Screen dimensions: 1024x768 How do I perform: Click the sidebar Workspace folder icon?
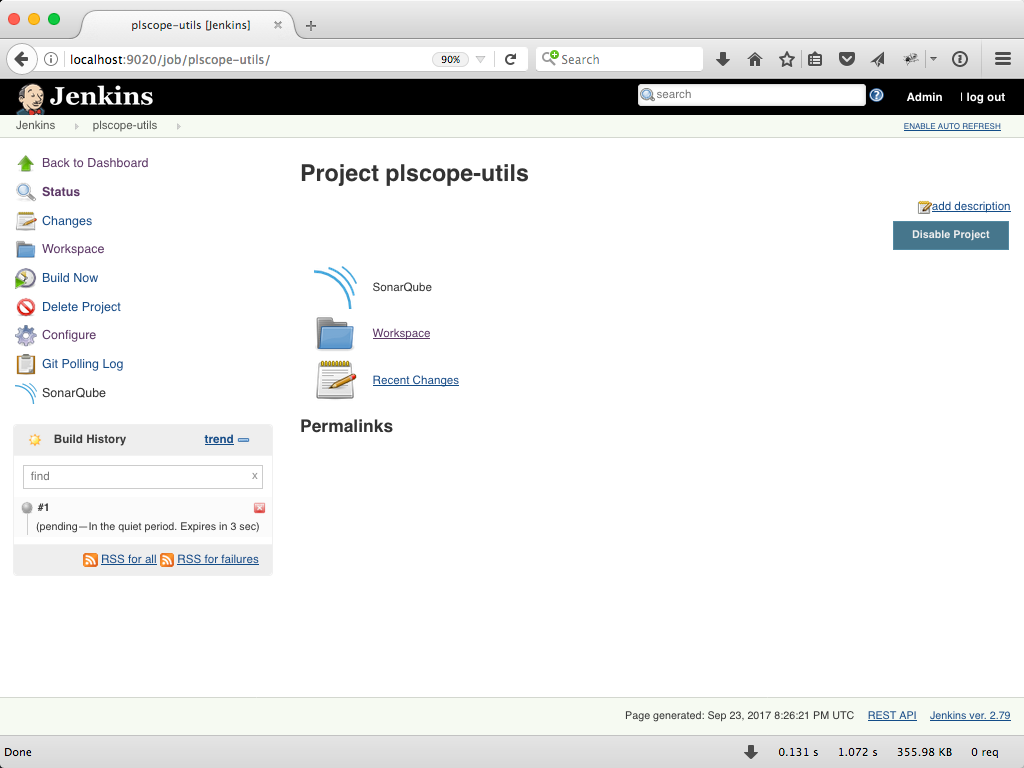25,249
